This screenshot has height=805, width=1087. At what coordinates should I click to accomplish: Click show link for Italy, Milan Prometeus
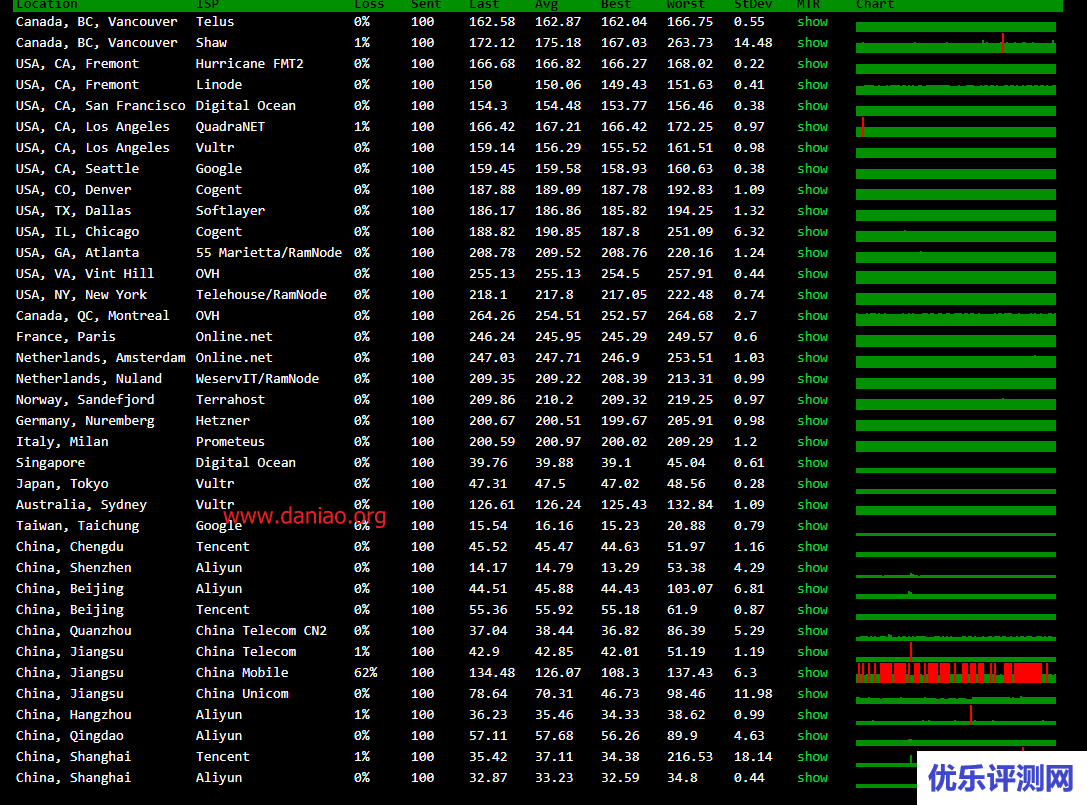(x=812, y=441)
